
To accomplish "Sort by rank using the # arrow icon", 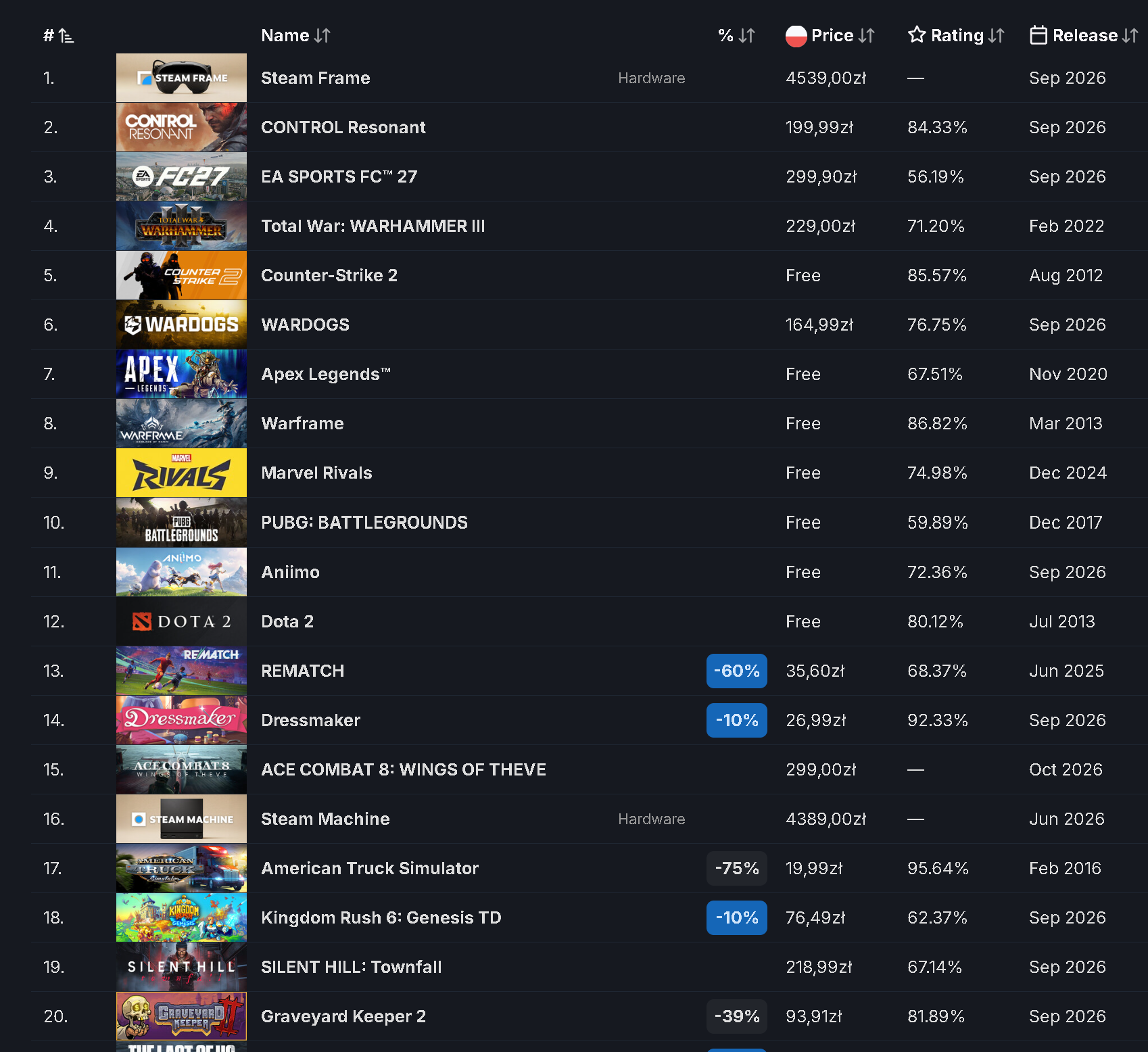I will 66,36.
